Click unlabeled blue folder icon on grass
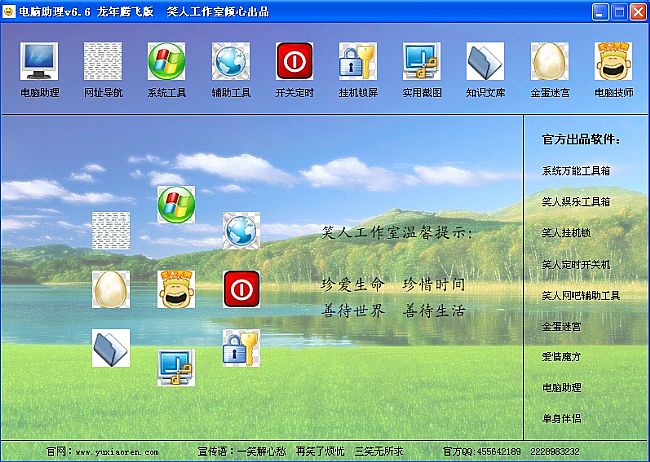This screenshot has width=650, height=462. pyautogui.click(x=111, y=348)
